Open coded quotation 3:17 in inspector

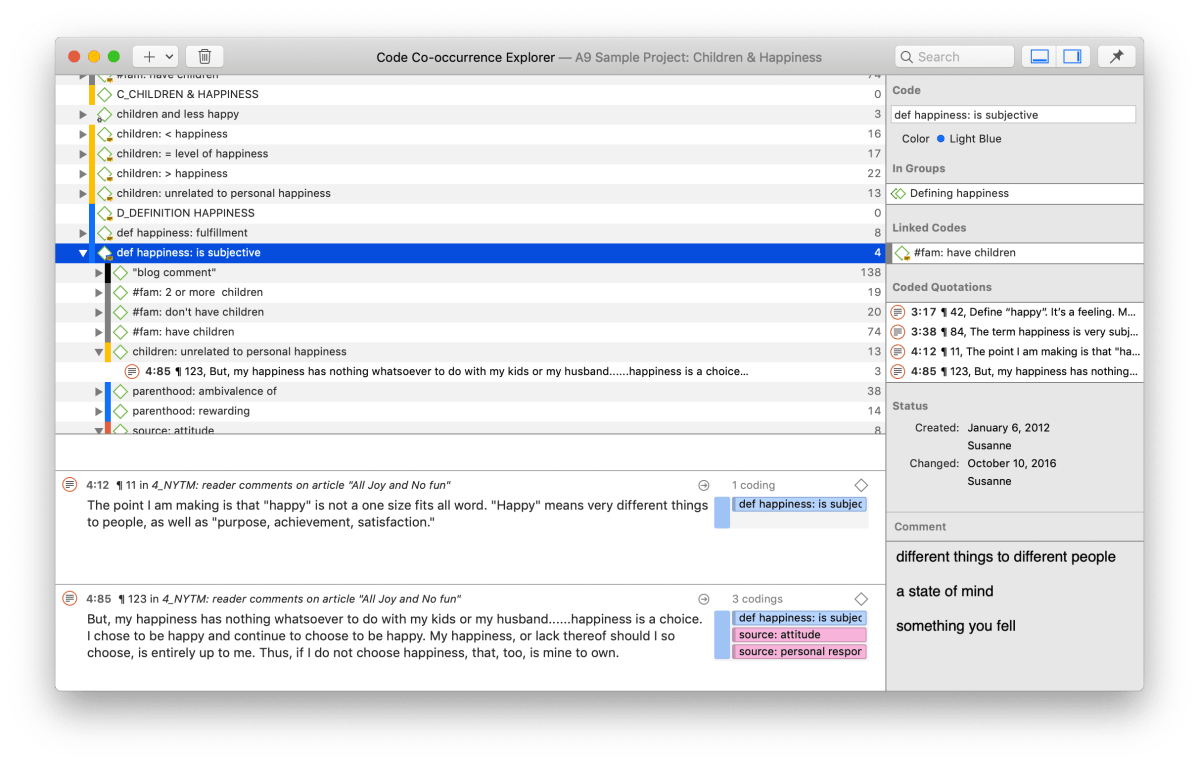coord(1015,312)
